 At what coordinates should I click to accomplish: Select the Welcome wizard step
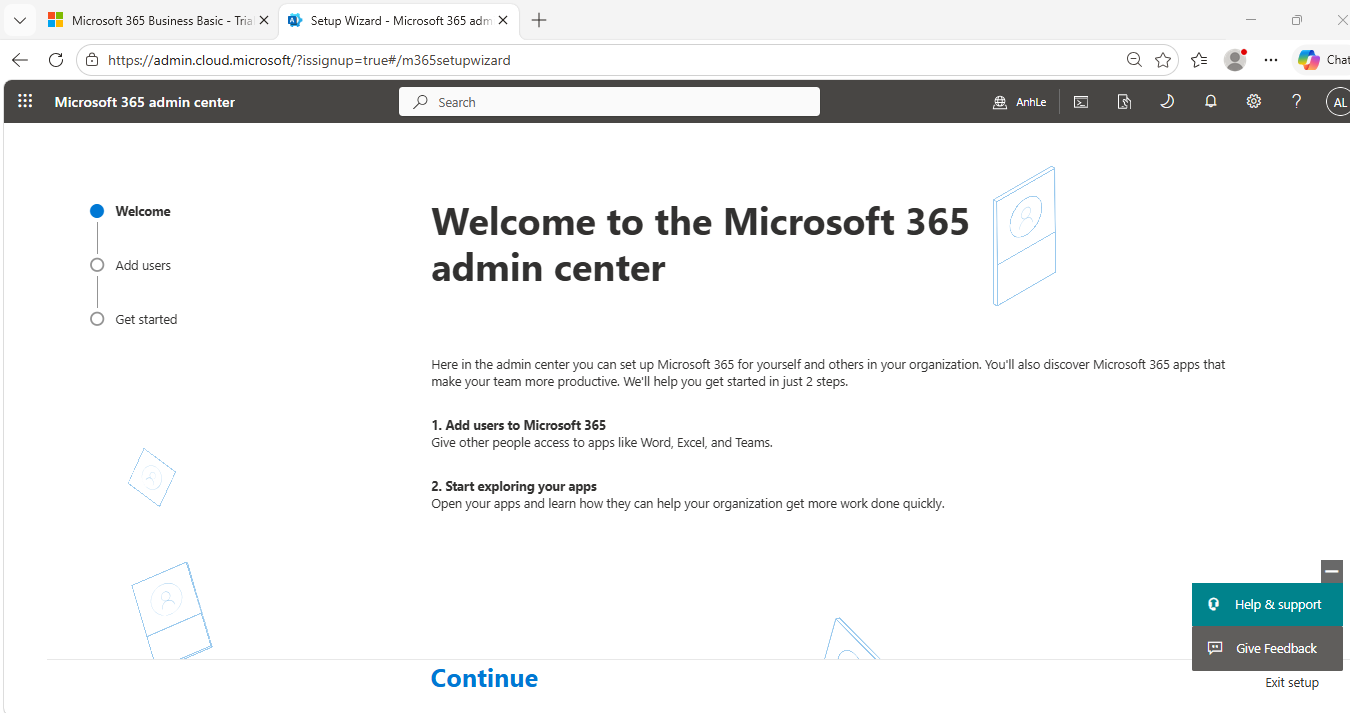pyautogui.click(x=131, y=211)
